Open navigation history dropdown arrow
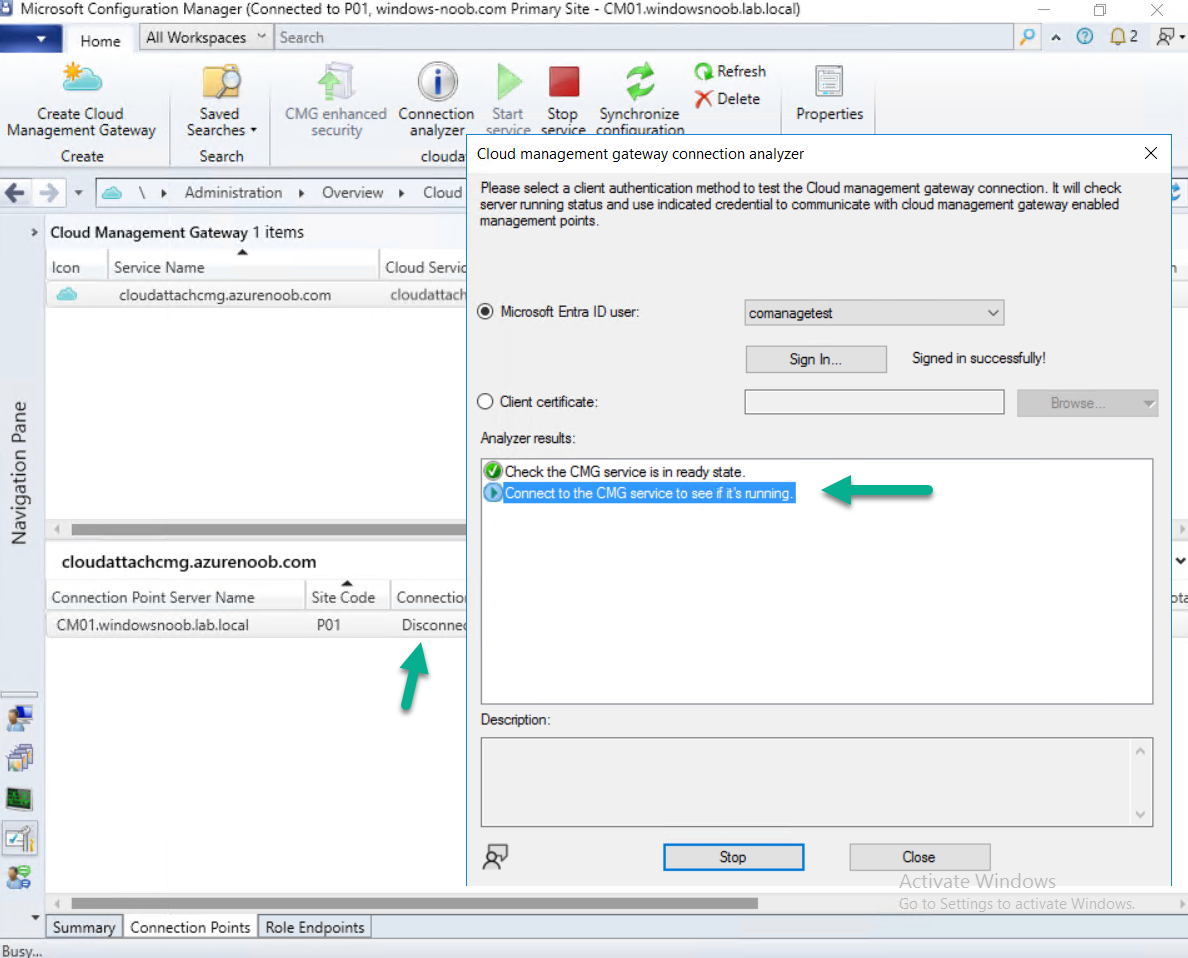The width and height of the screenshot is (1188, 958). [79, 193]
